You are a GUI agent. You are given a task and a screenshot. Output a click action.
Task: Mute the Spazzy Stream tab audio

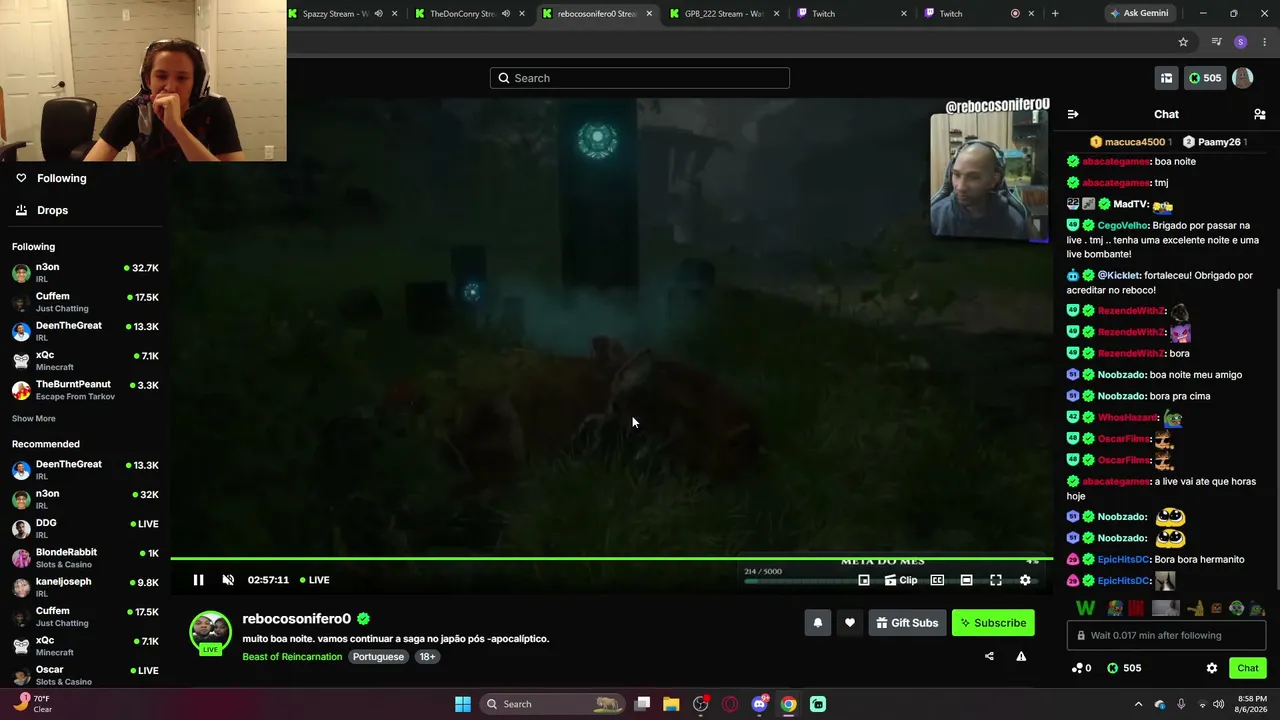point(378,14)
